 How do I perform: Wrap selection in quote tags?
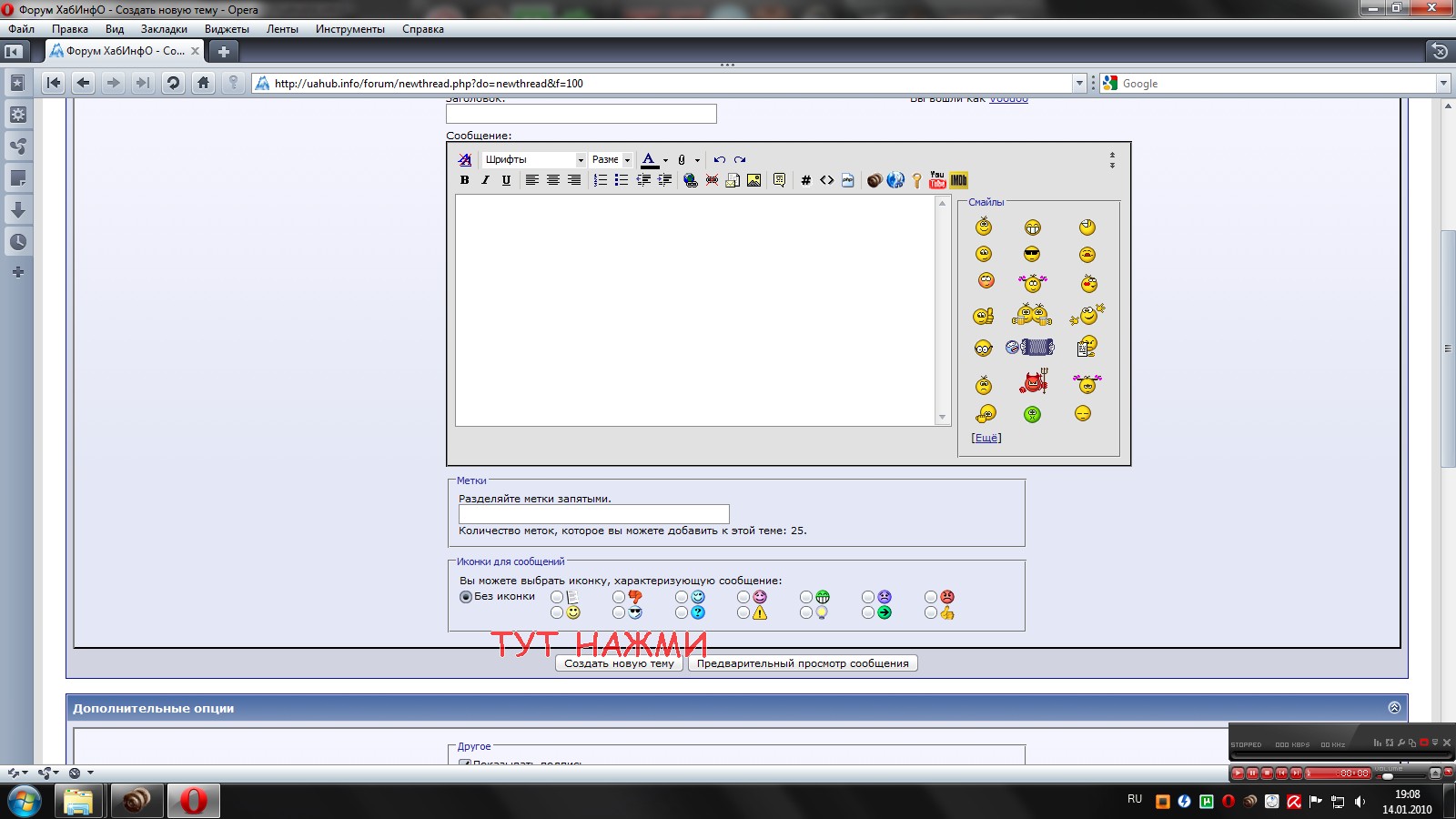coord(779,180)
